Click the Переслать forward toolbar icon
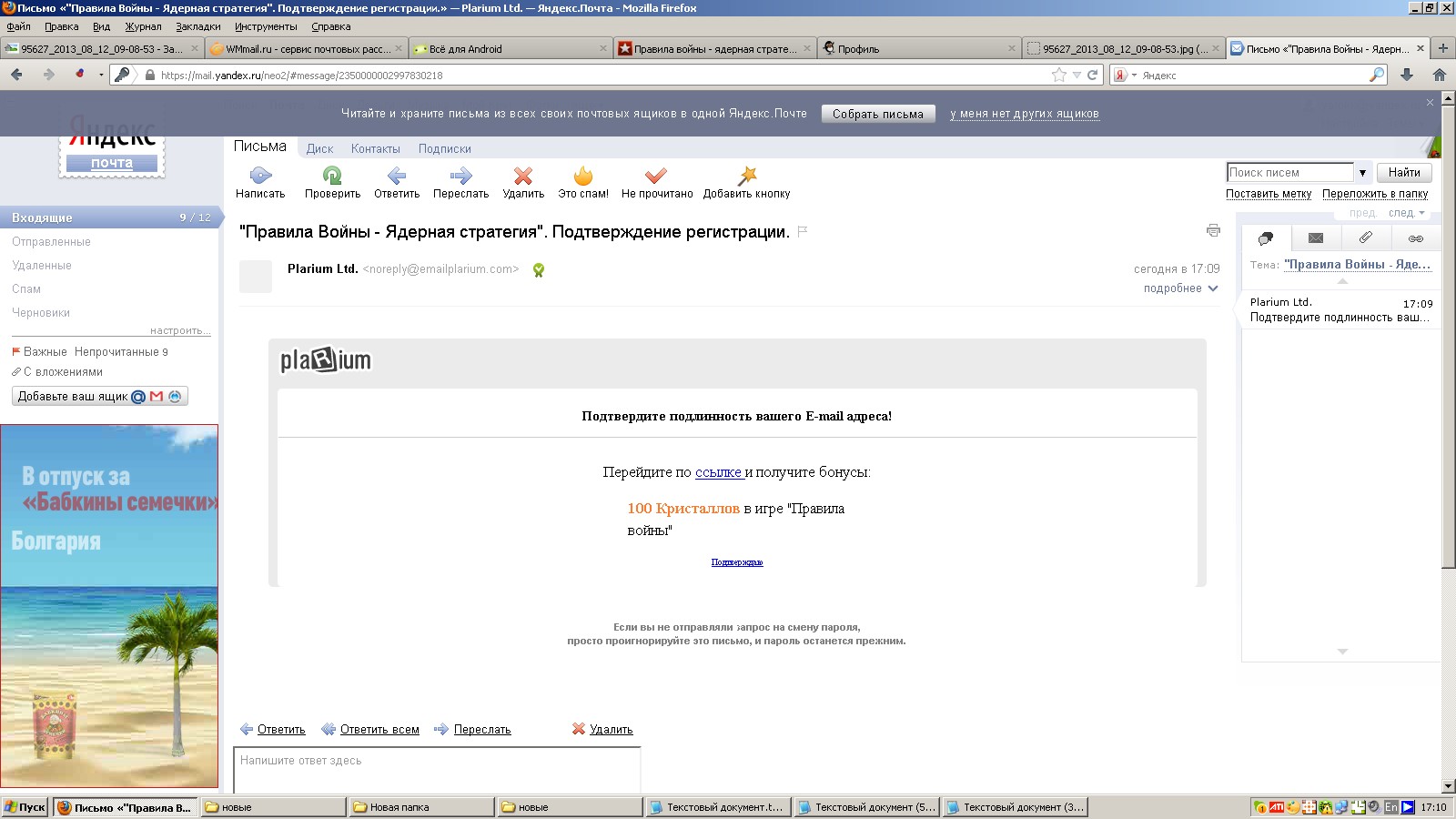 pyautogui.click(x=460, y=175)
